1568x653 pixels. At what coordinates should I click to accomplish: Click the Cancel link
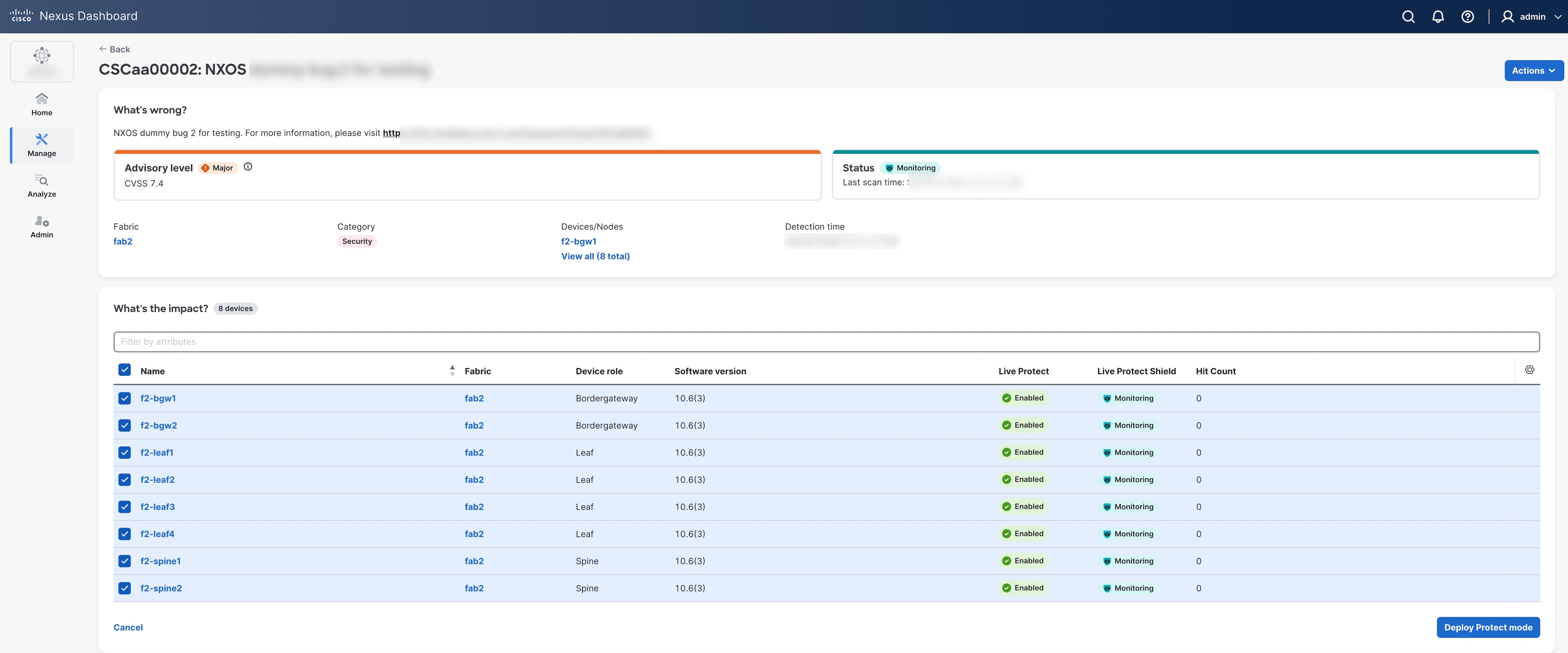(128, 627)
